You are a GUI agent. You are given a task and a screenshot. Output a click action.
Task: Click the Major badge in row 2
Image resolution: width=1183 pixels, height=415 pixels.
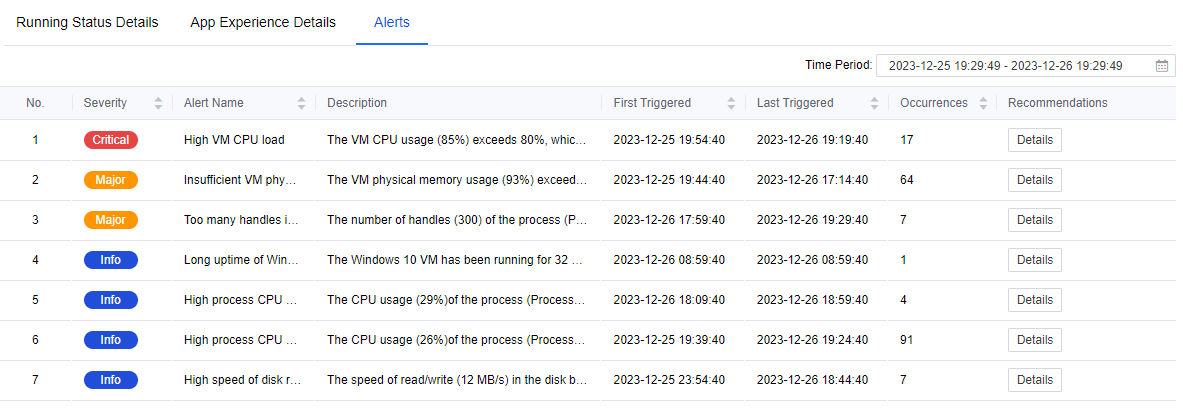(x=111, y=180)
